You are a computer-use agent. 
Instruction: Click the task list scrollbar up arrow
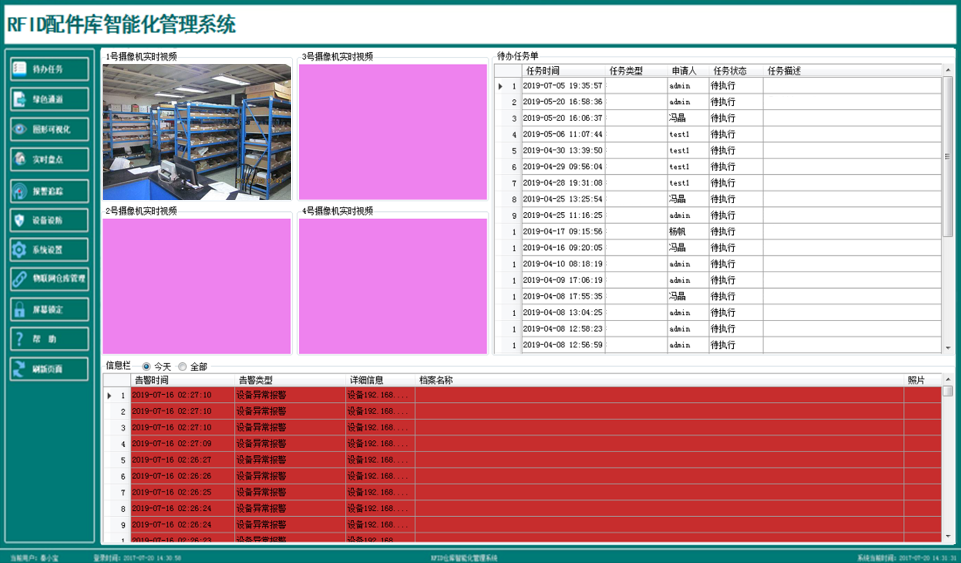click(948, 71)
